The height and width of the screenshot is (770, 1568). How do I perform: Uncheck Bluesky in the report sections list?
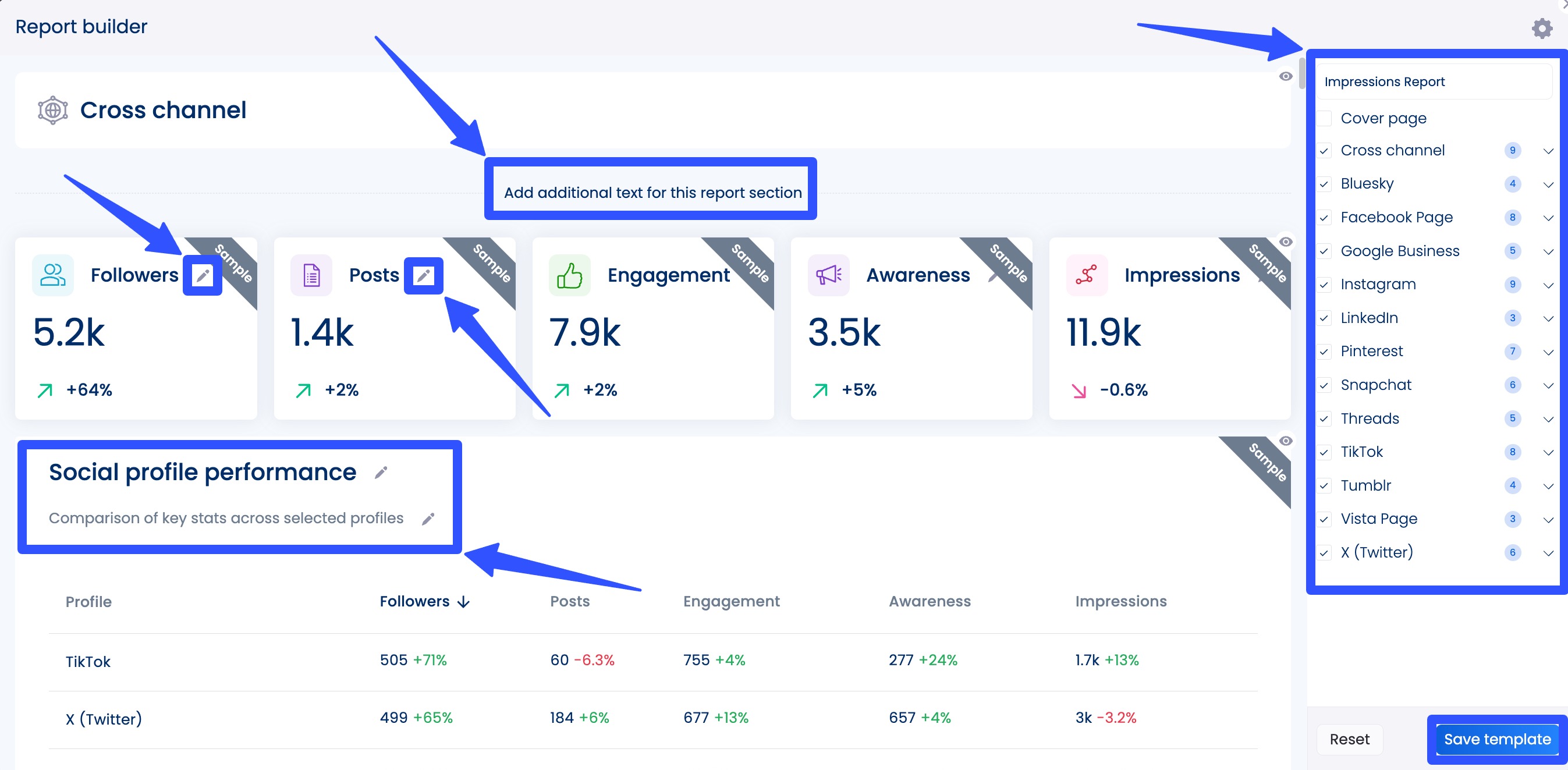pyautogui.click(x=1324, y=183)
